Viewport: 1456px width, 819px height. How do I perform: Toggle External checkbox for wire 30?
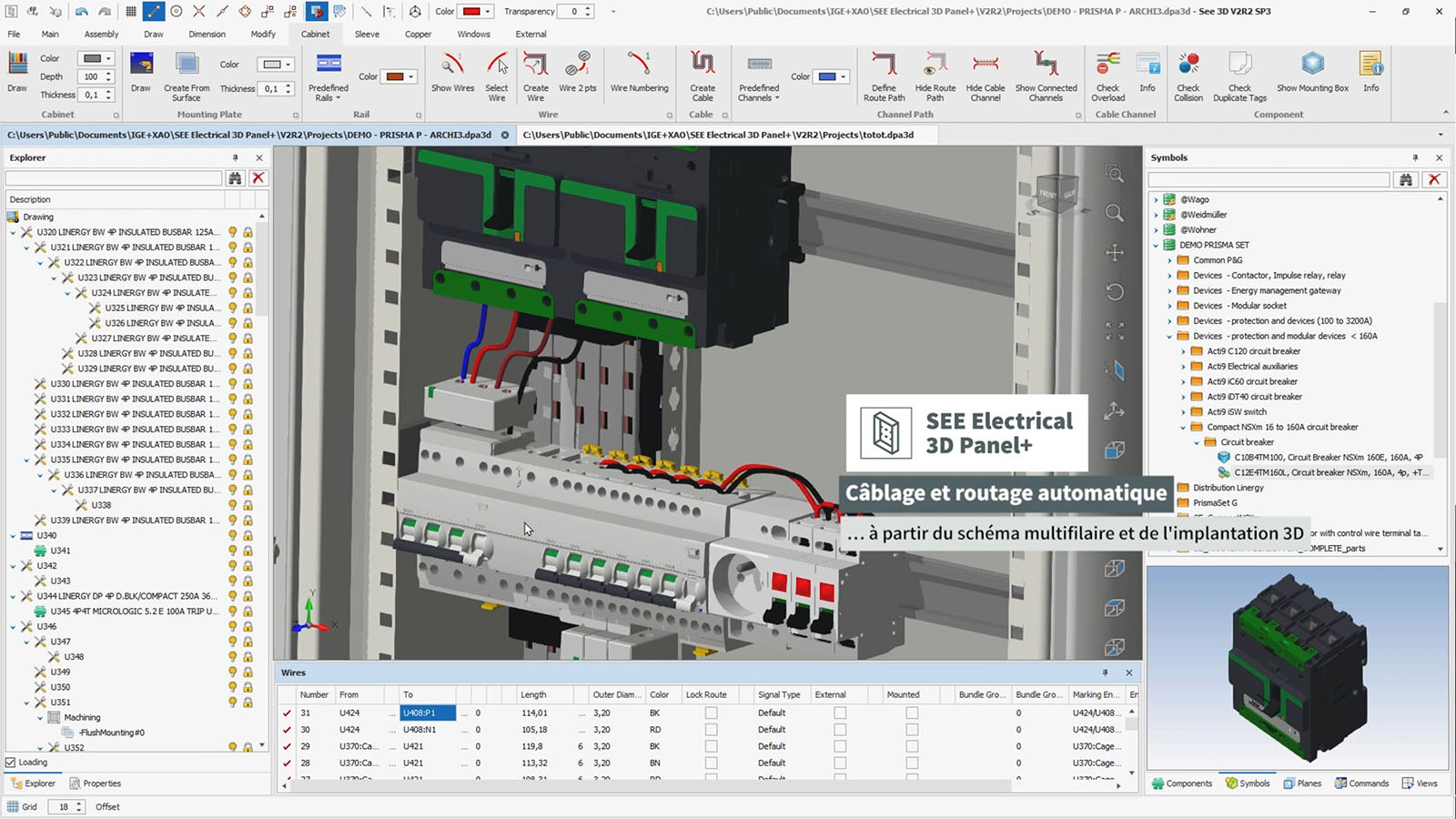840,730
